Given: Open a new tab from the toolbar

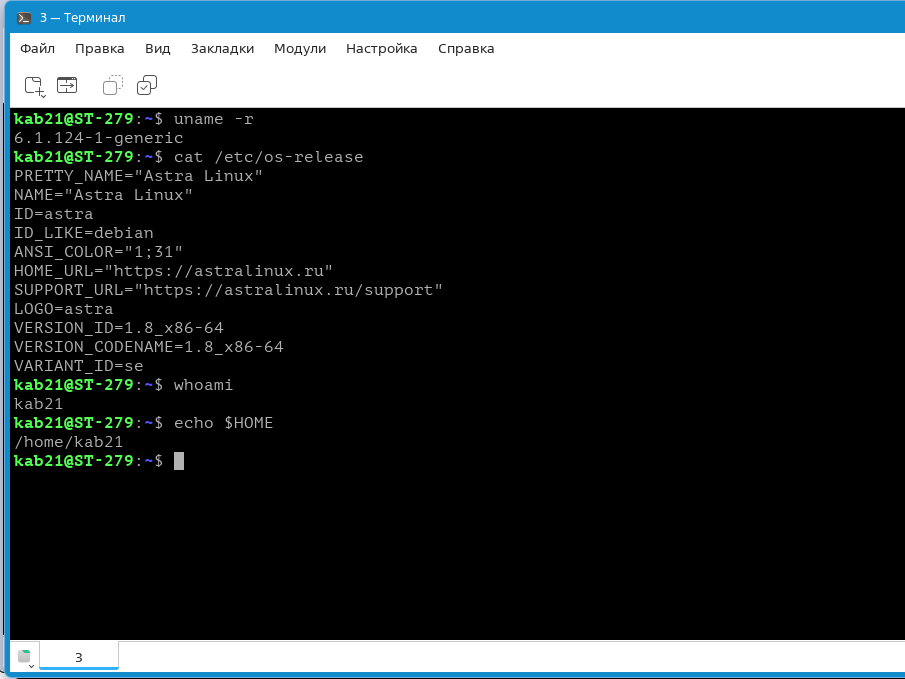Looking at the screenshot, I should (35, 86).
